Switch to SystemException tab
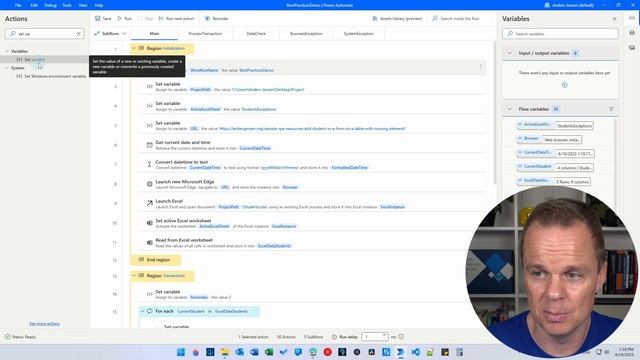Screen dimensions: 640x360 click(358, 33)
